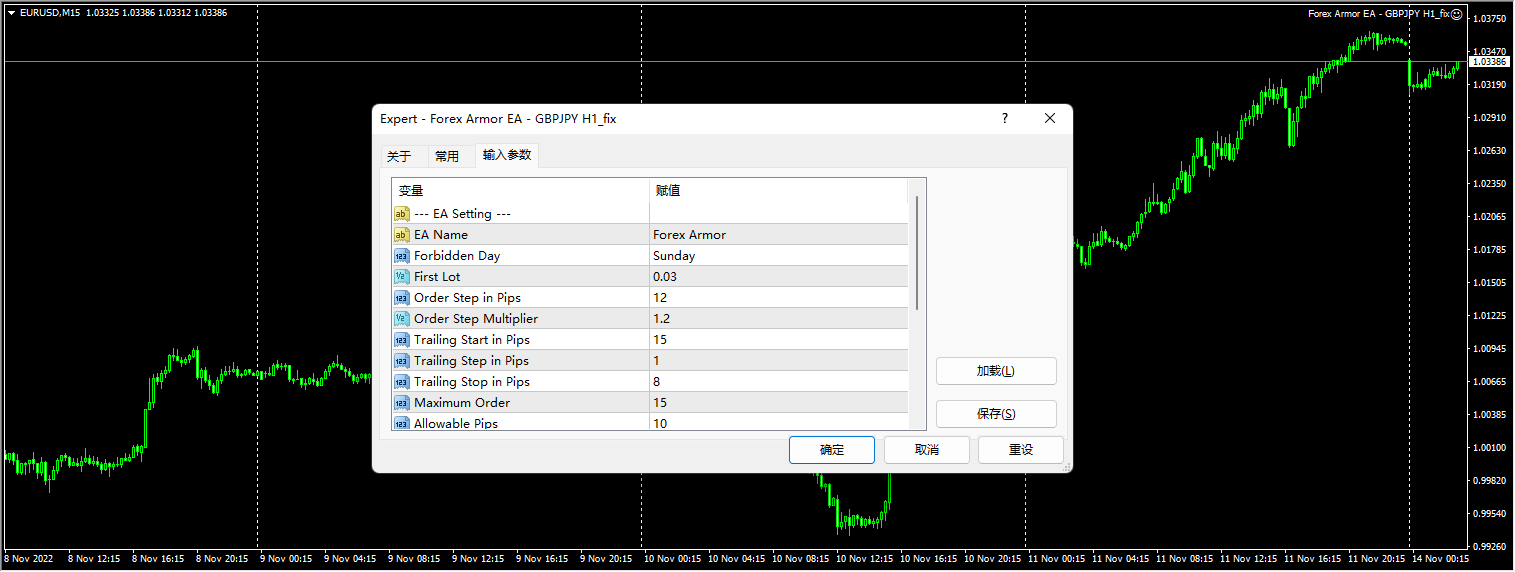Click integer icon beside Trailing Step in Pips
The image size is (1515, 572).
[x=402, y=361]
